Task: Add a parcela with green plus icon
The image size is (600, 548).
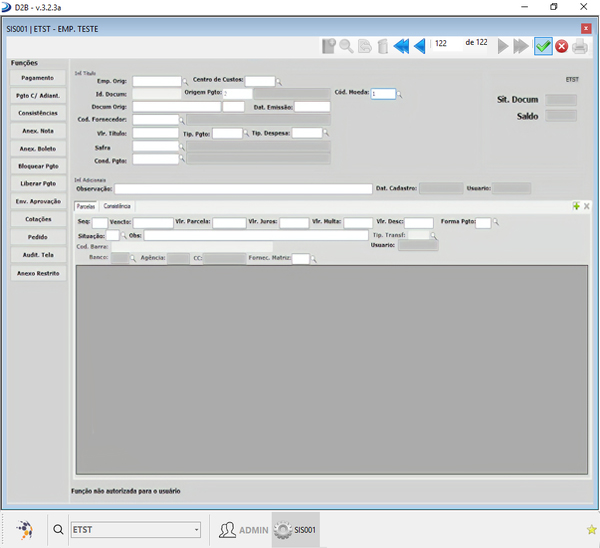Action: pyautogui.click(x=576, y=206)
